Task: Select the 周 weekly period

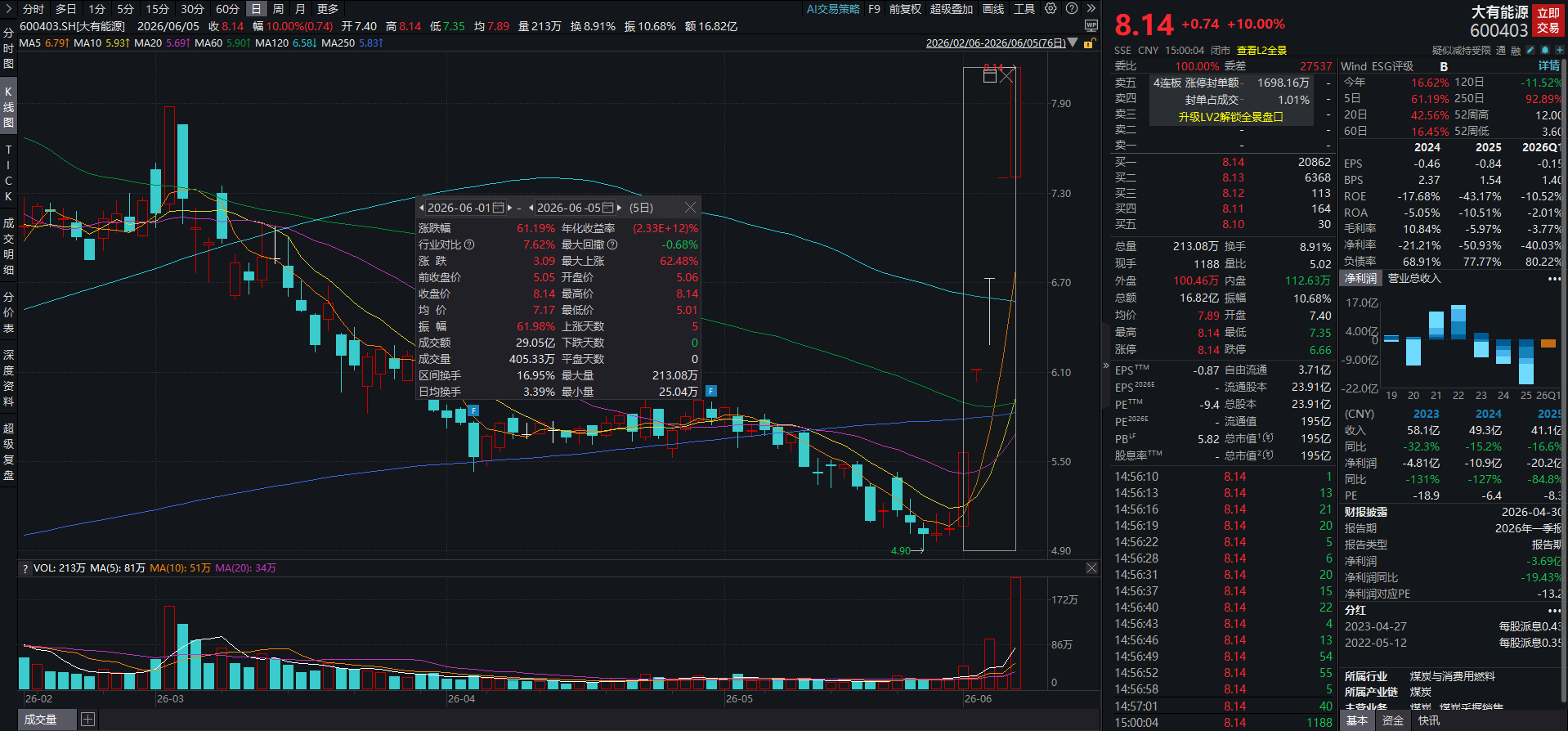Action: pos(279,9)
